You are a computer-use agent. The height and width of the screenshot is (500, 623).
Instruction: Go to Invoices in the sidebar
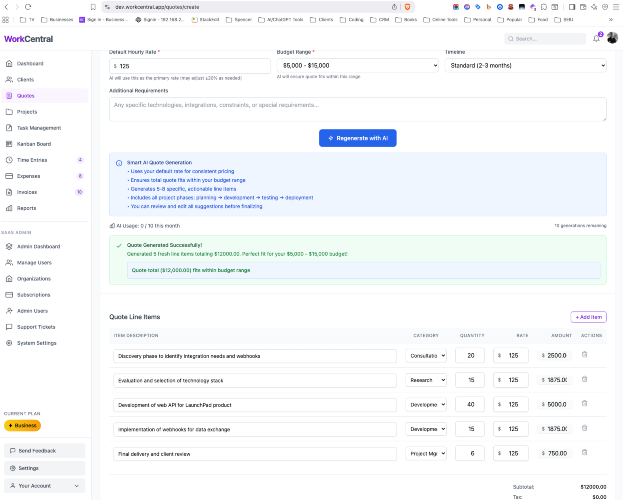click(x=27, y=192)
